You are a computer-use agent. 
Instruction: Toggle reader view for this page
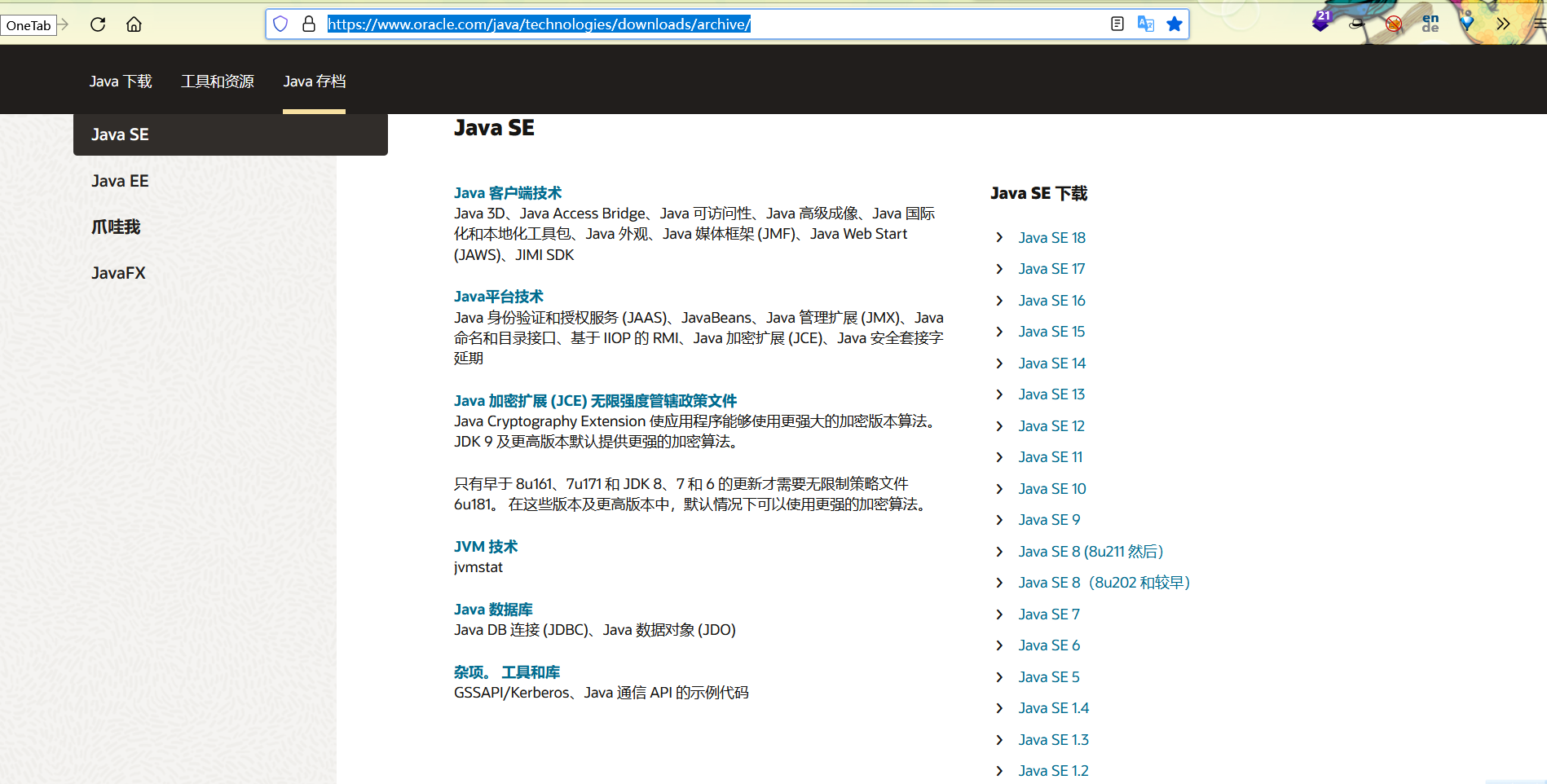(1117, 24)
